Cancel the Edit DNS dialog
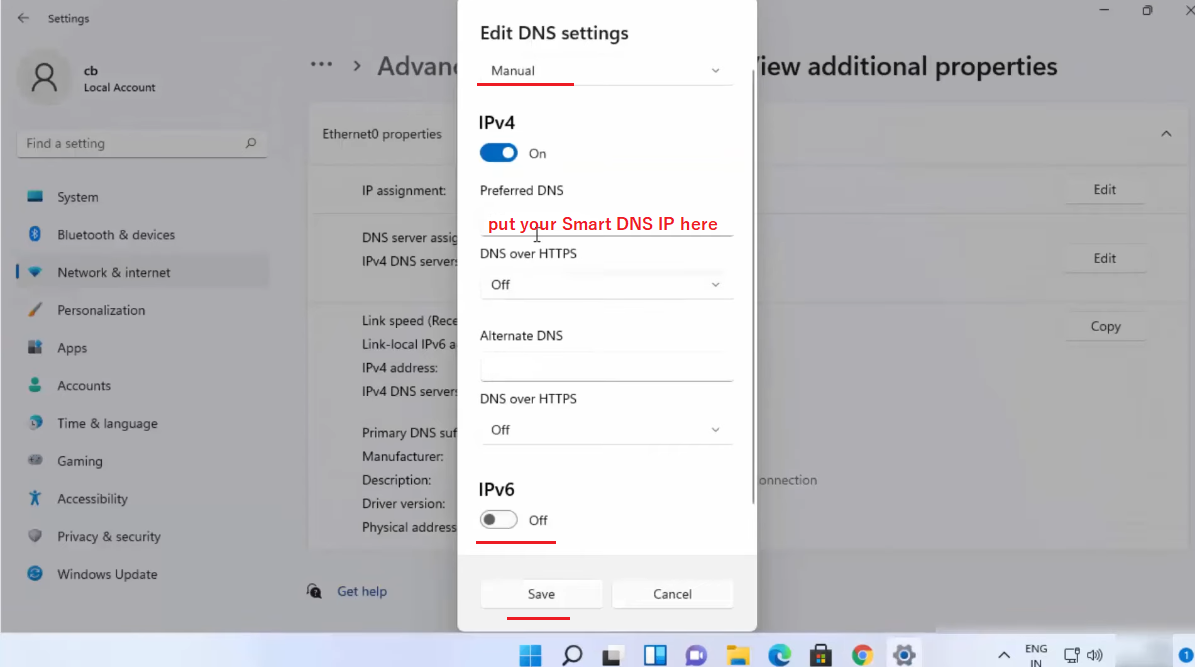 (x=672, y=594)
